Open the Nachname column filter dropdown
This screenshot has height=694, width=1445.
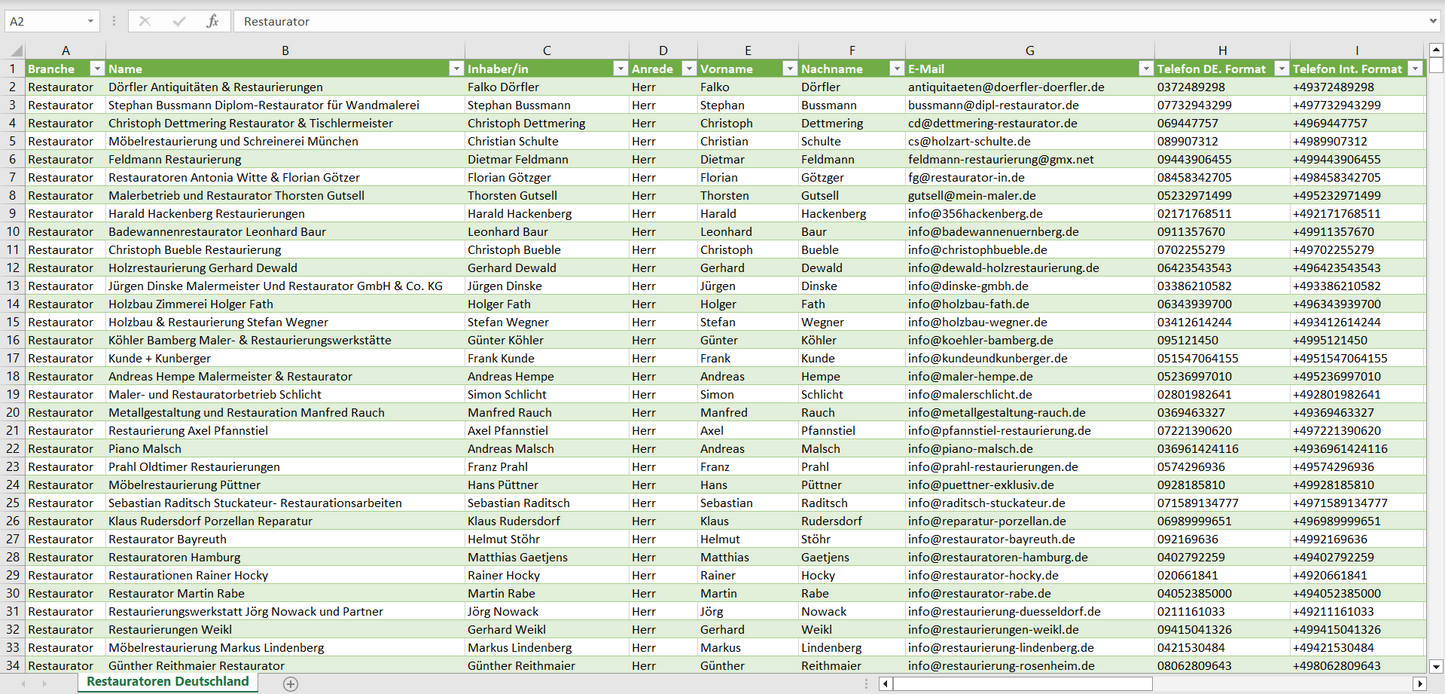point(895,69)
